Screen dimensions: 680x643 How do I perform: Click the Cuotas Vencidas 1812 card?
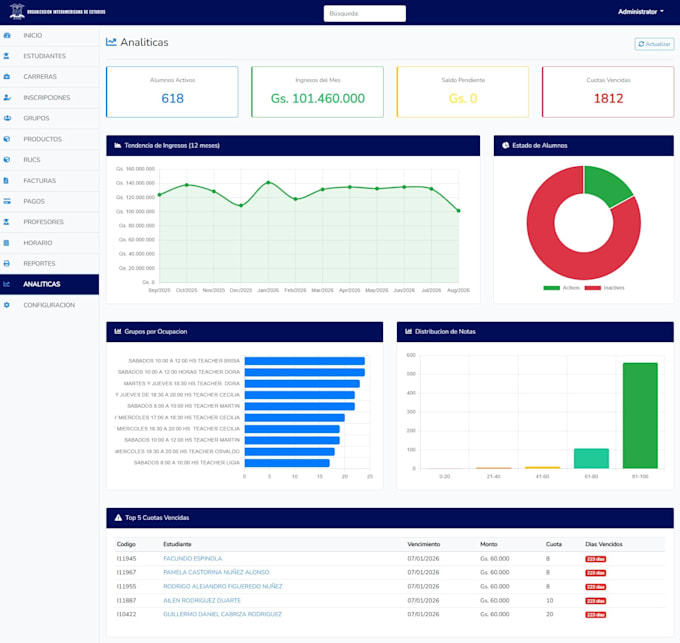608,92
